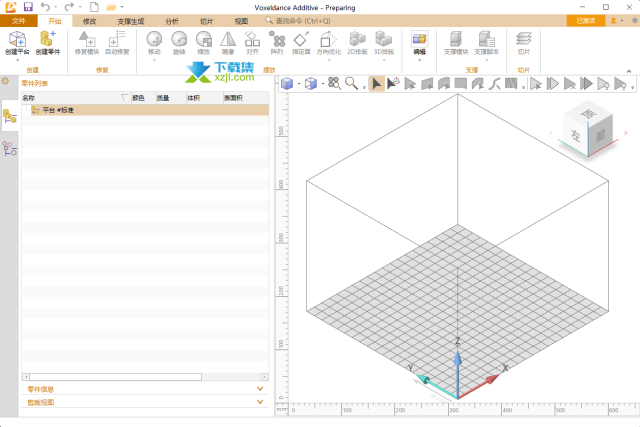
Task: Click the 创建零件 (create part) icon
Action: pyautogui.click(x=47, y=39)
